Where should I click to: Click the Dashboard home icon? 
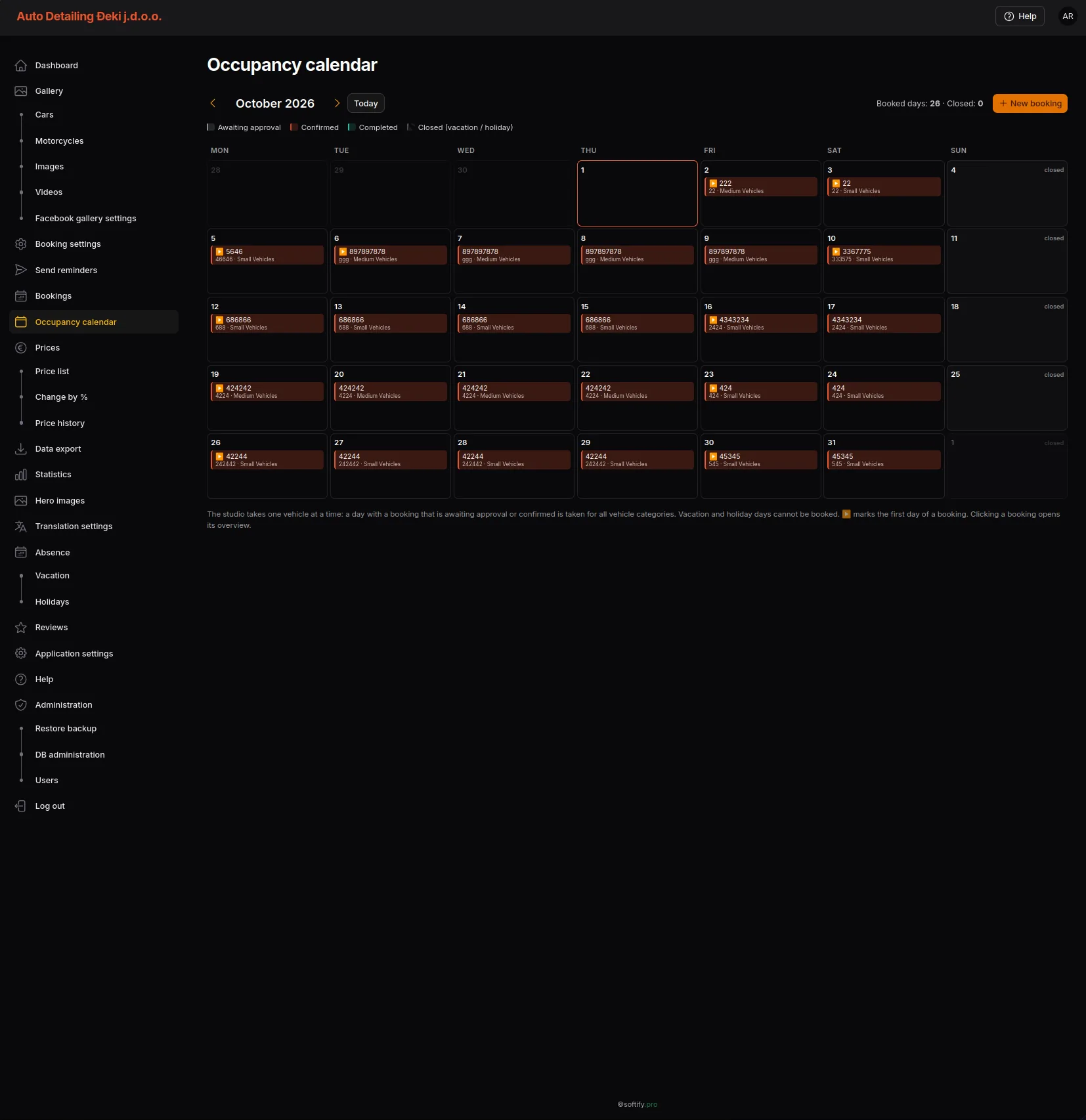pos(21,66)
